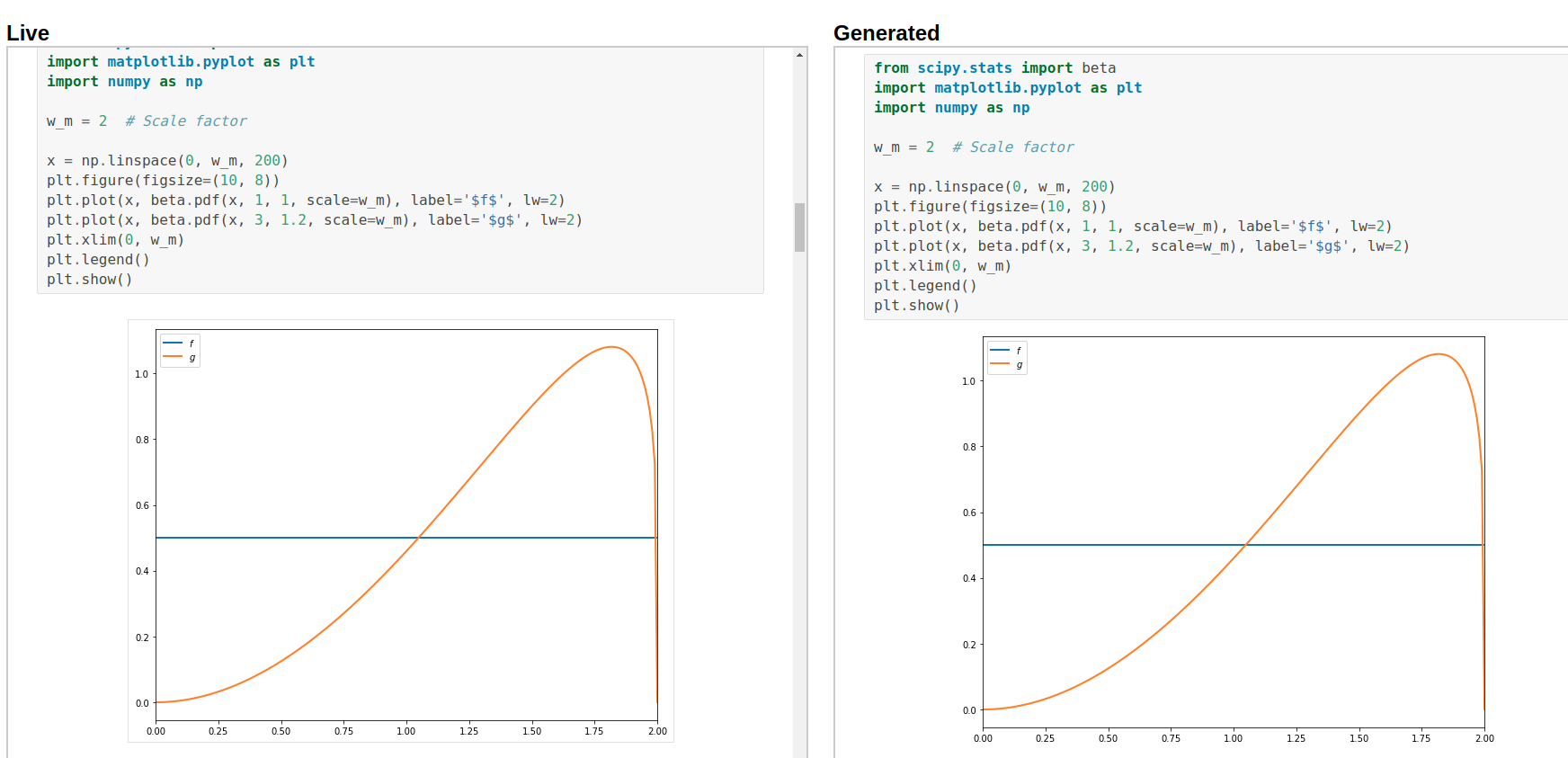
Task: Click "plt.xlim(0, w_m)" in Generated code
Action: tap(942, 266)
